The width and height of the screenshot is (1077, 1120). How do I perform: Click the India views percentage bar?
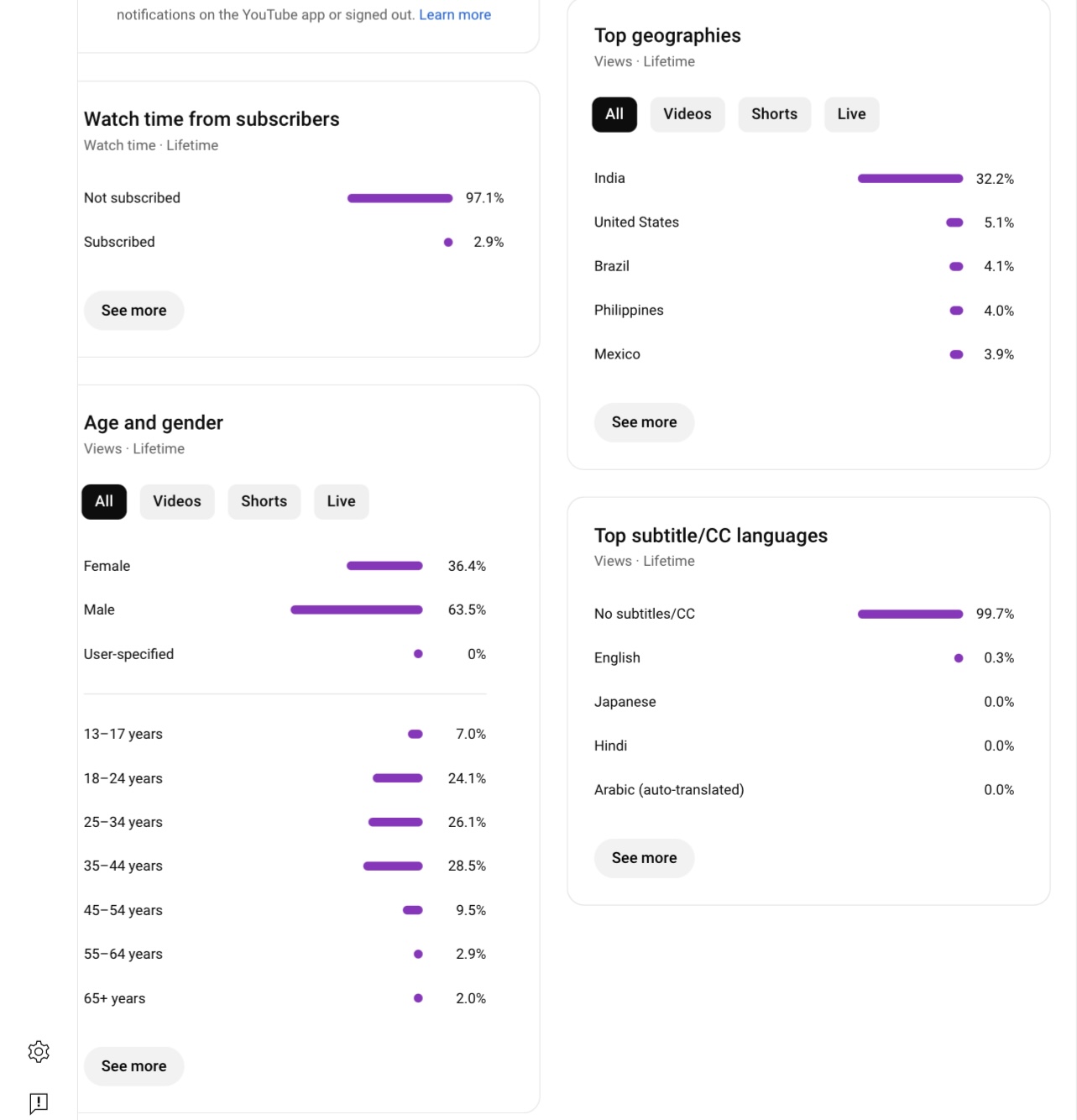910,179
